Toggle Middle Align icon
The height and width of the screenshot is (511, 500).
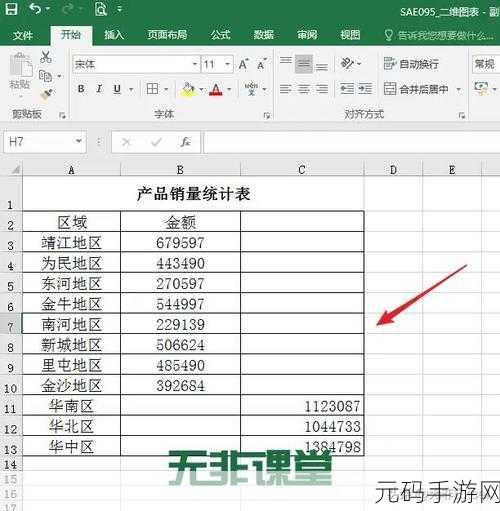coord(304,64)
